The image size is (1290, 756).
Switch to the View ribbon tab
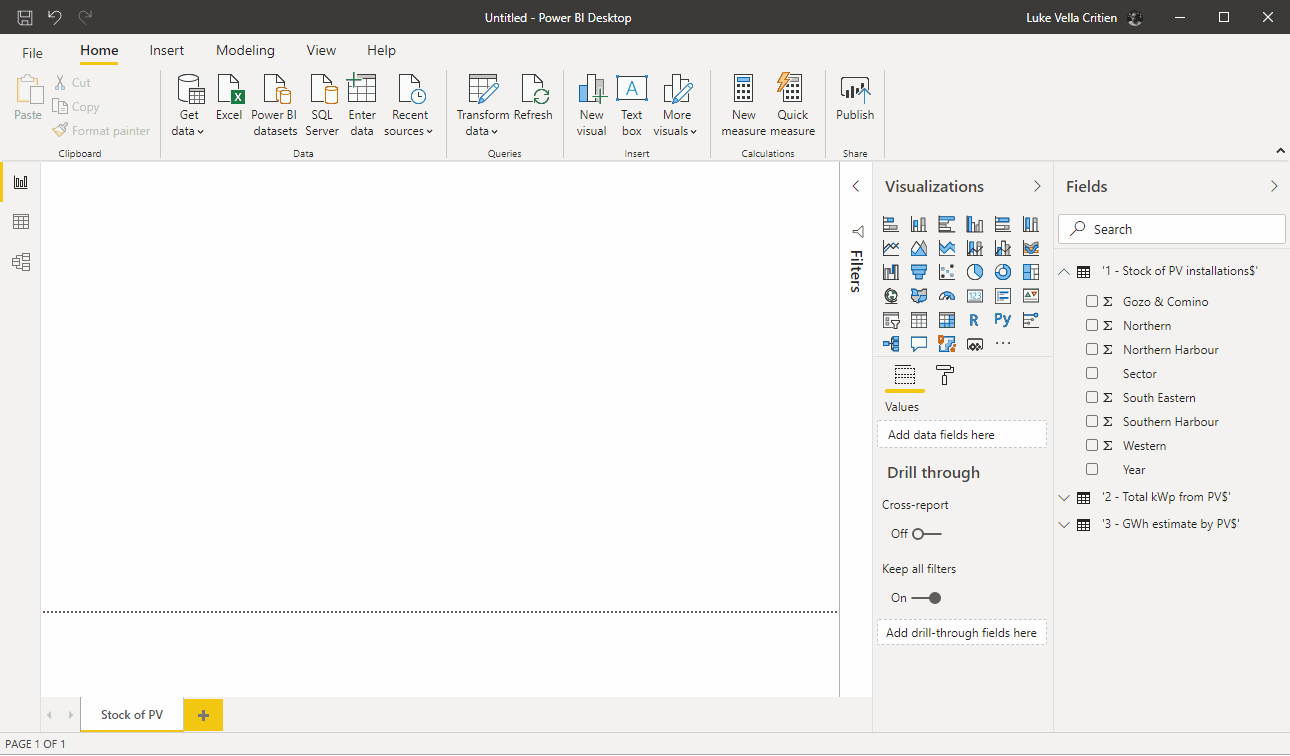pyautogui.click(x=321, y=50)
